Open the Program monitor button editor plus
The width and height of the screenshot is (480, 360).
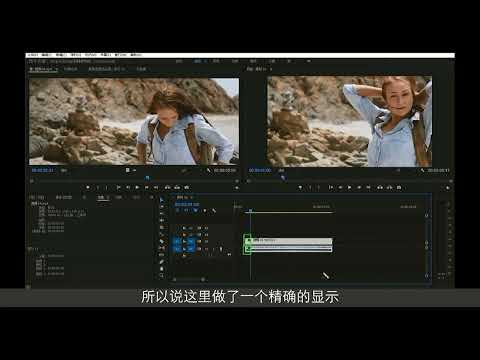pos(448,188)
